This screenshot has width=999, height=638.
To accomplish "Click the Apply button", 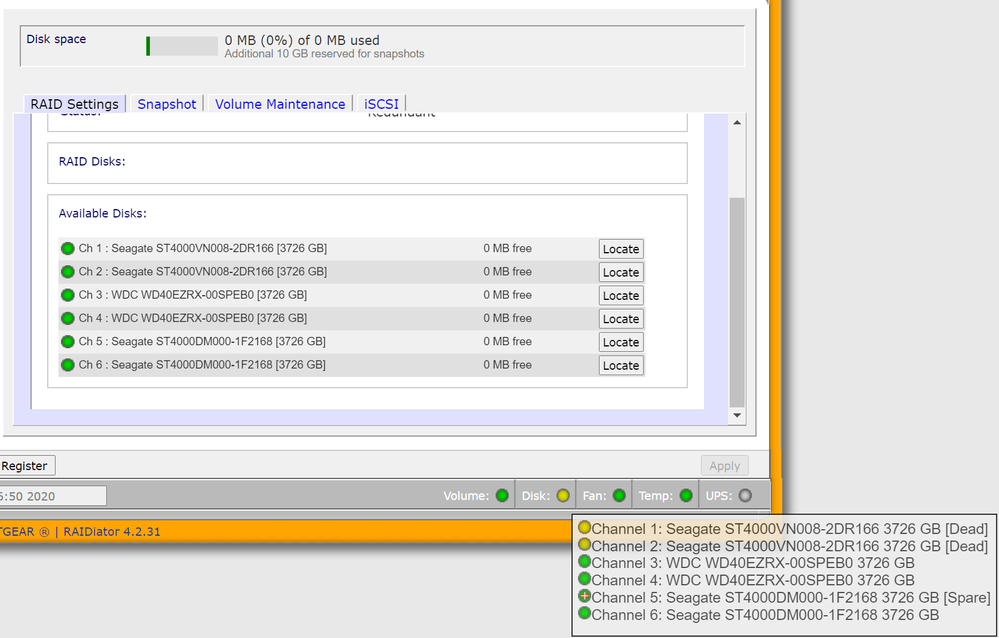I will tap(724, 466).
